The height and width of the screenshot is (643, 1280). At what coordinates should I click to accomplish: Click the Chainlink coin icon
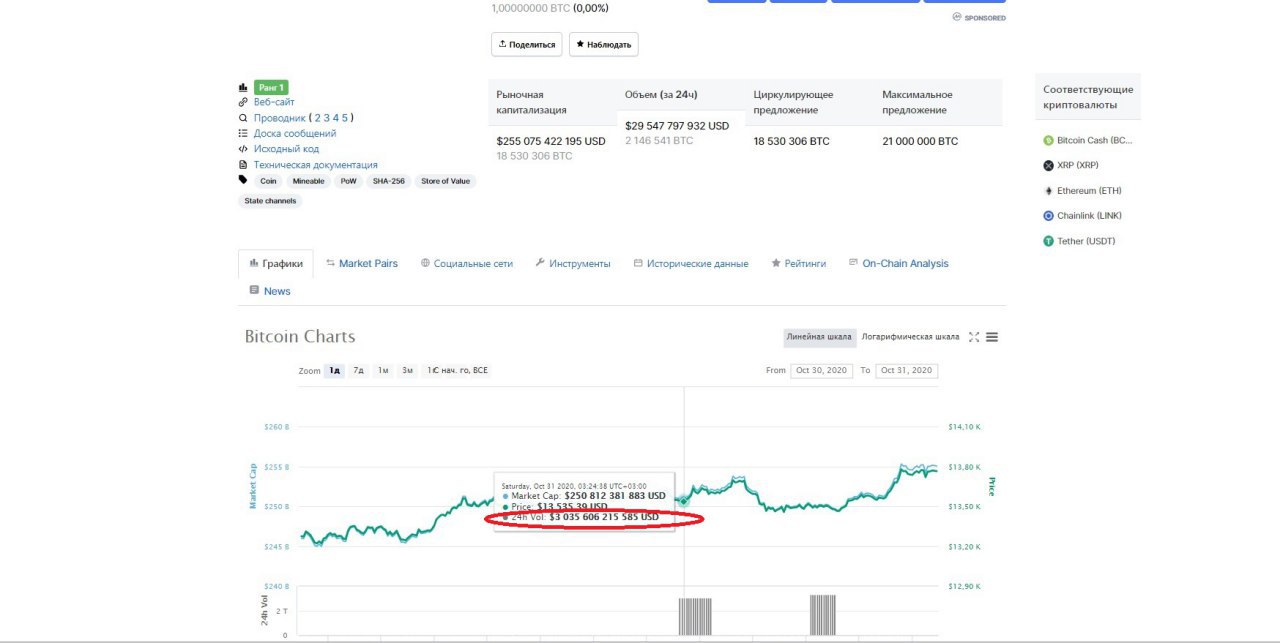coord(1049,216)
